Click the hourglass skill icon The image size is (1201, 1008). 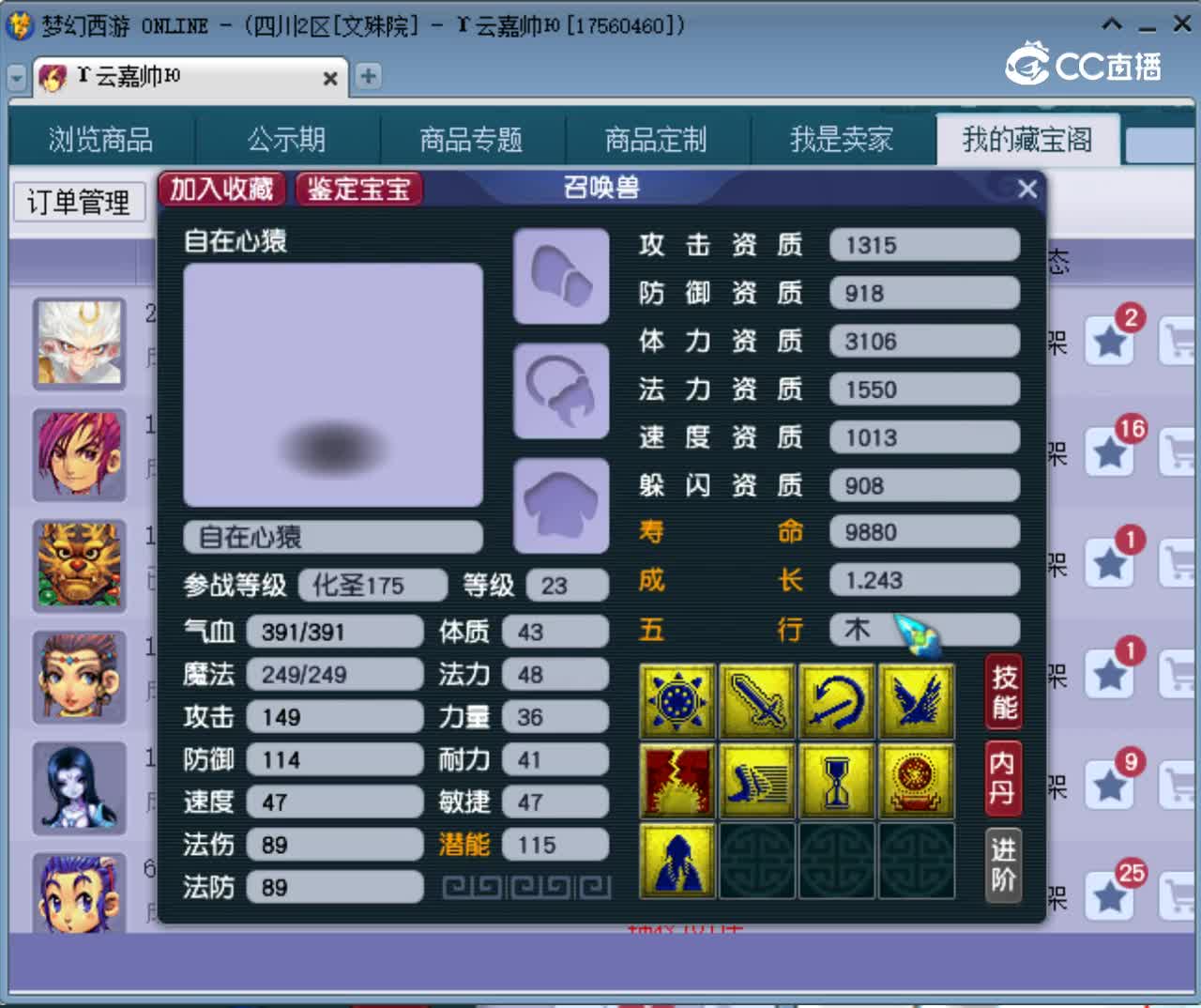(836, 781)
